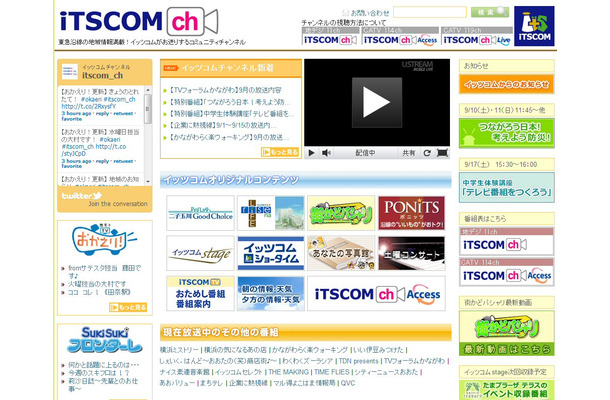Image resolution: width=610 pixels, height=400 pixels.
Task: Open 【TVフォーラムかながわ】9月の放送内容 news link
Action: tap(225, 90)
